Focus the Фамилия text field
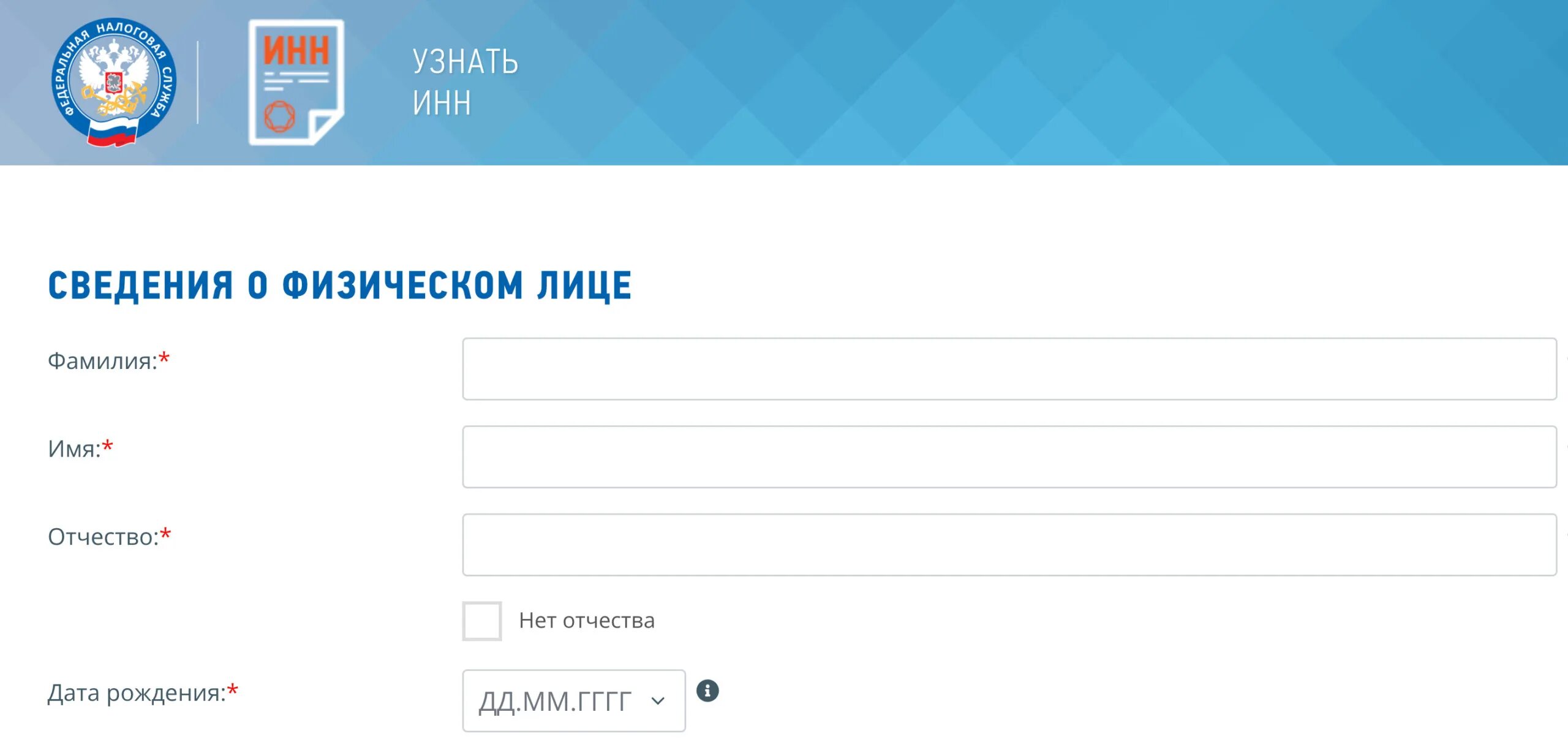Screen dimensions: 1568x739 tap(1009, 369)
